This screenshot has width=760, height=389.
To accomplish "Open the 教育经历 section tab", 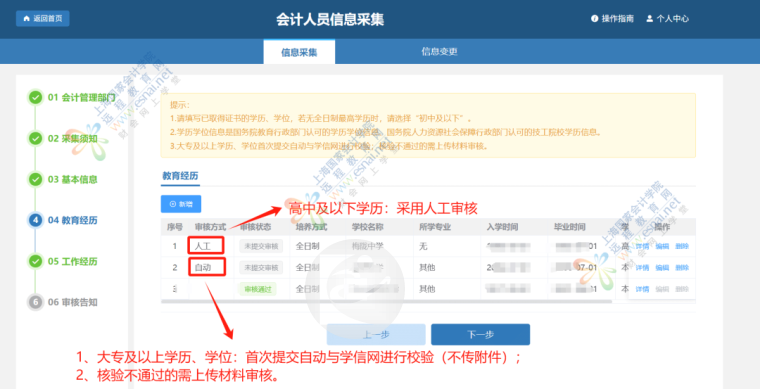I will coord(180,175).
